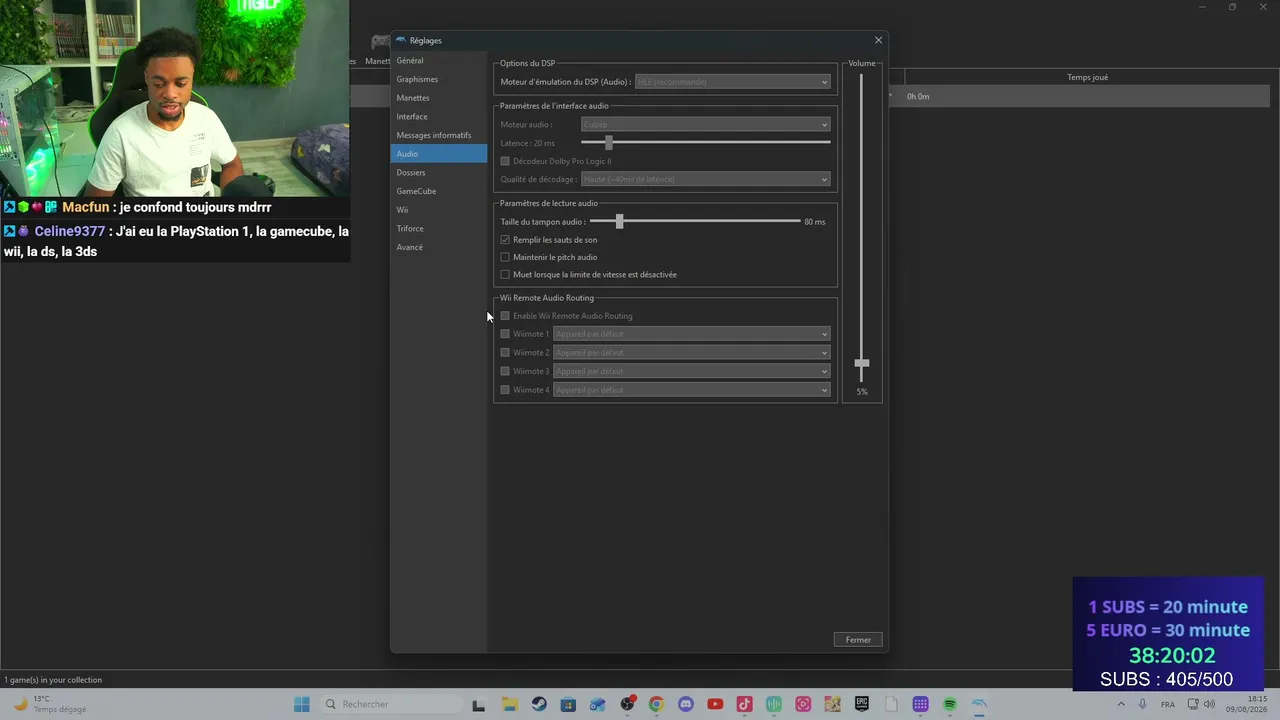Click the Latence slider handle
Image resolution: width=1280 pixels, height=720 pixels.
coord(609,143)
